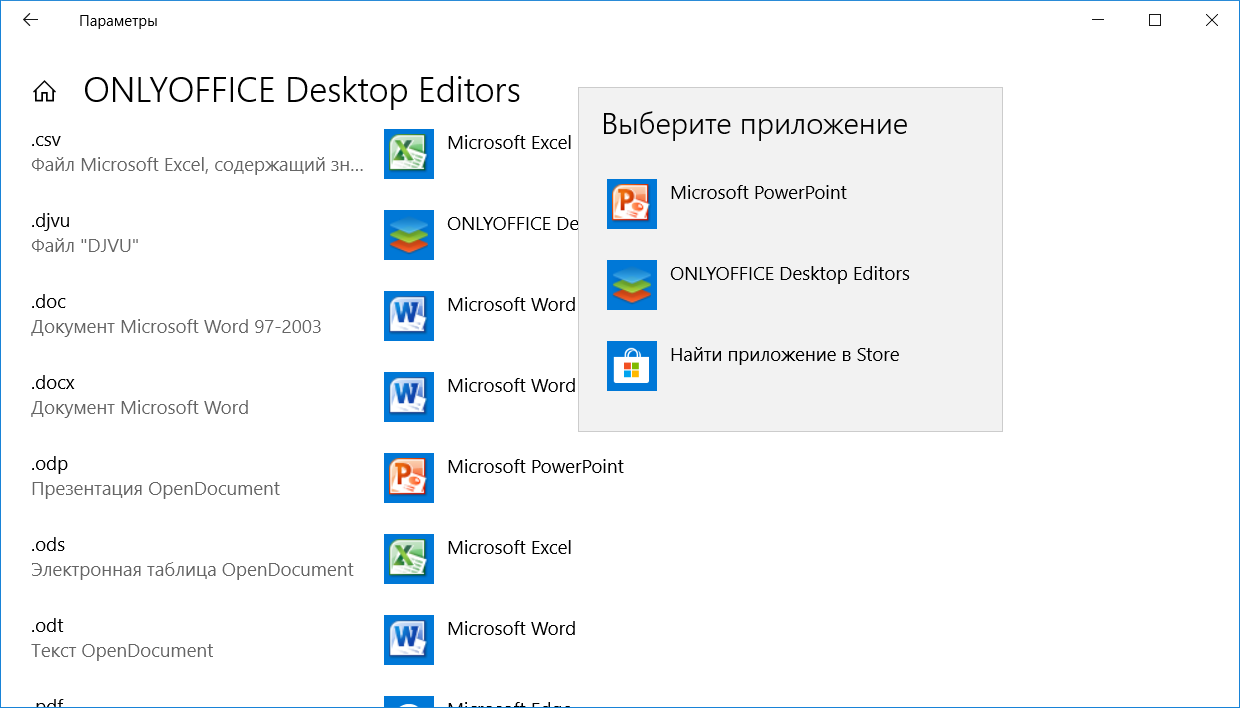Screen dimensions: 1240x708
Task: Click 'Файл "DJVU"' description
Action: [x=85, y=246]
